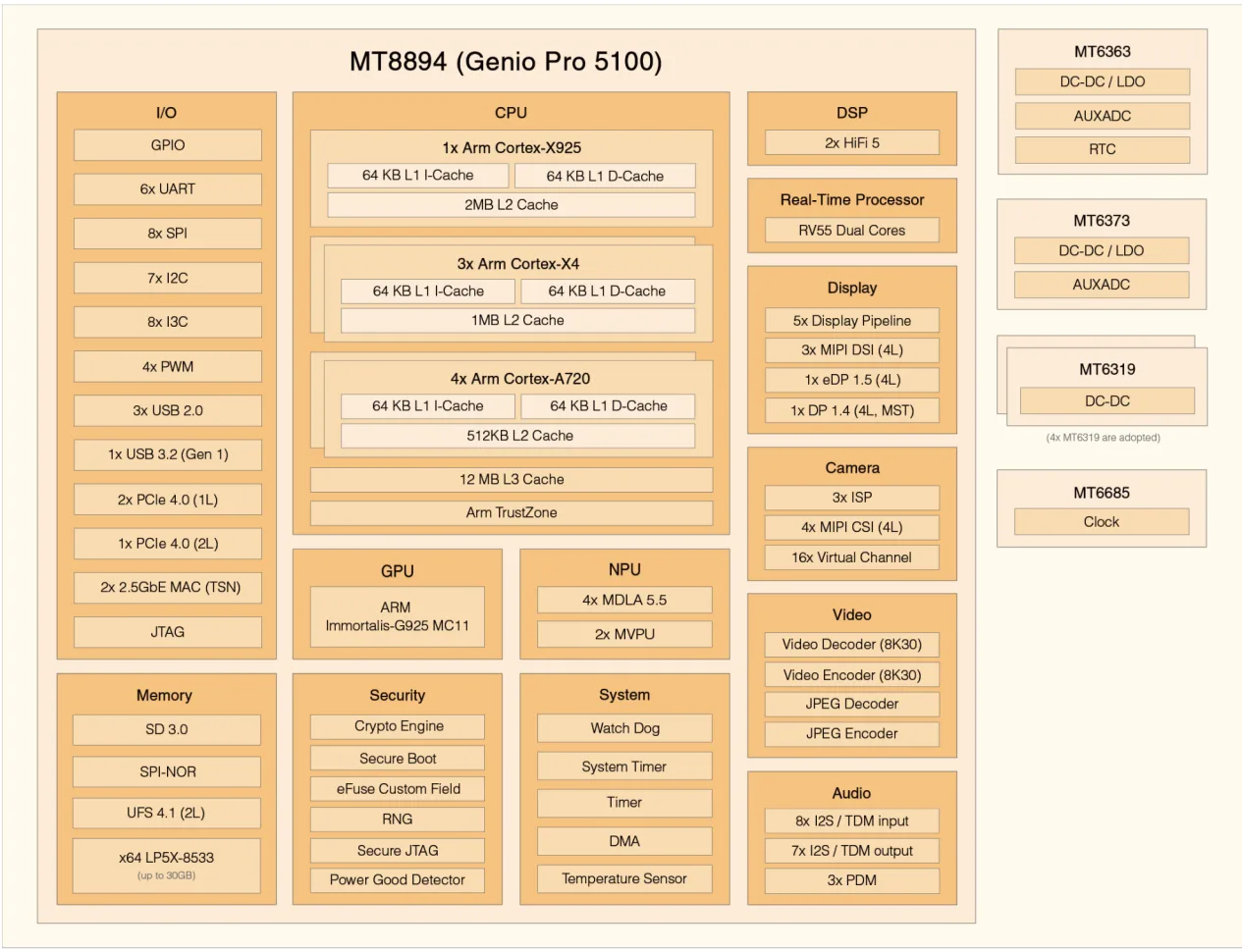This screenshot has height=952, width=1242.
Task: Click the 3x Arm Cortex-X4 heading
Action: pos(518,263)
